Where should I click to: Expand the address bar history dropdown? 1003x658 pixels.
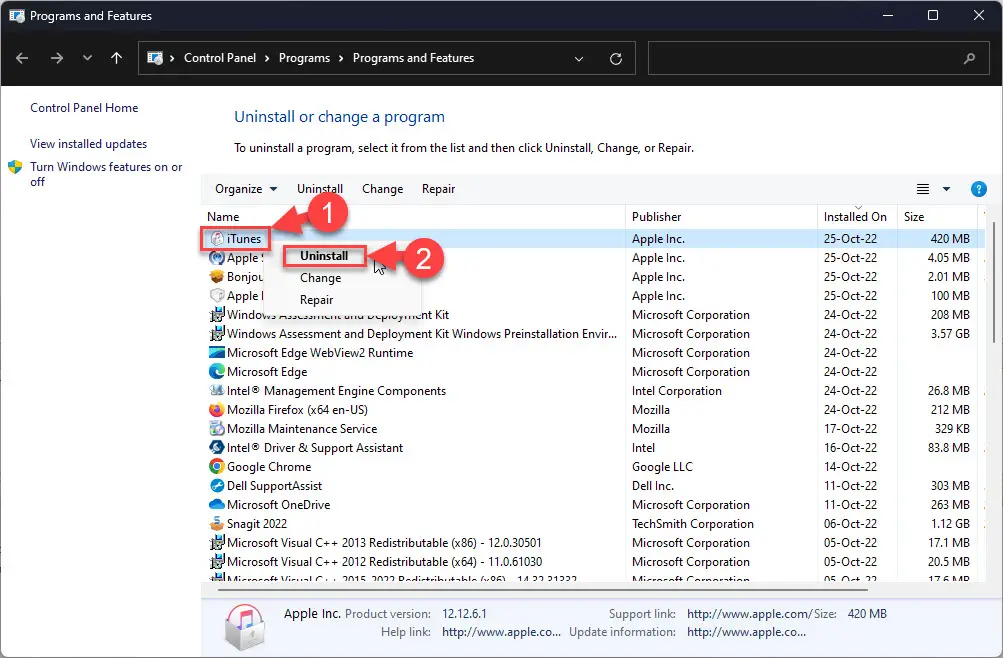[579, 59]
